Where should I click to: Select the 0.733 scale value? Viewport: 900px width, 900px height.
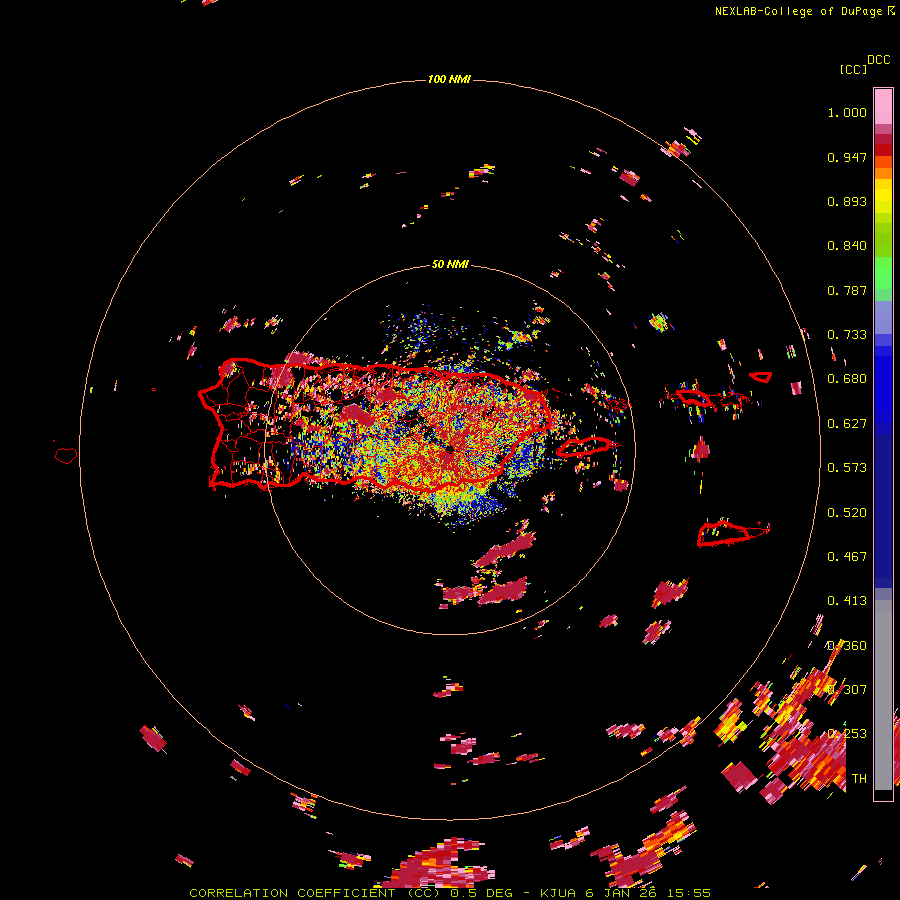point(847,335)
